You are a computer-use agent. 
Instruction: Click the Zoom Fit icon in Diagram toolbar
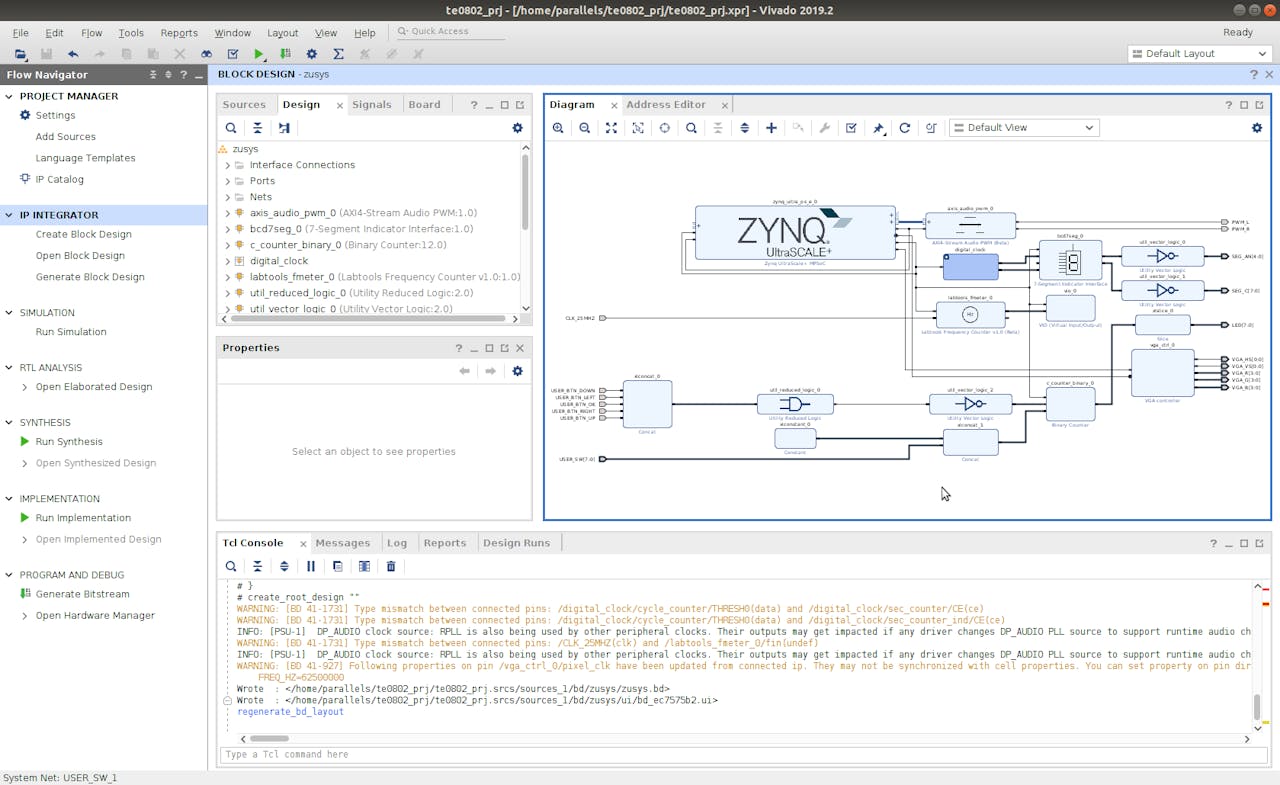(611, 128)
